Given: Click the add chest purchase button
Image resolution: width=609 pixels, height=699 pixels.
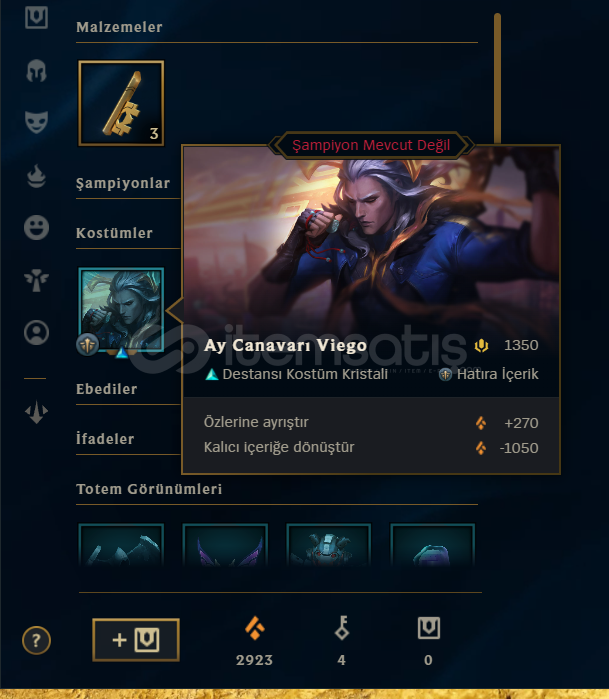Looking at the screenshot, I should (x=136, y=640).
